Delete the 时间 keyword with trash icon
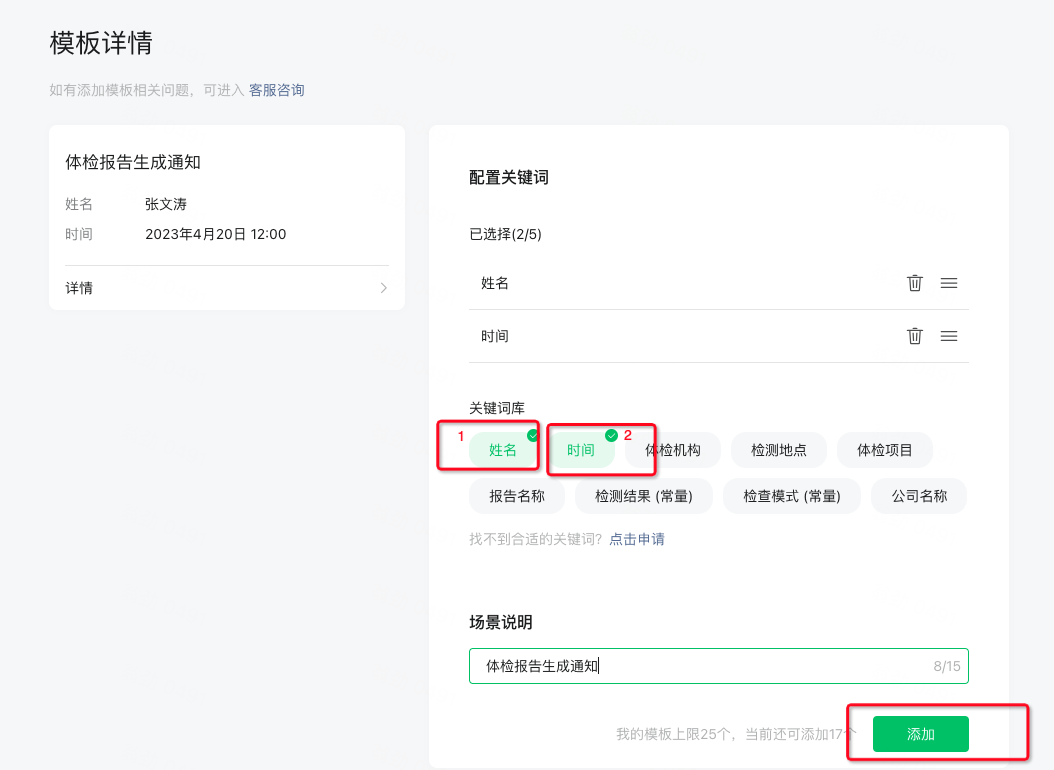This screenshot has width=1054, height=770. (914, 336)
